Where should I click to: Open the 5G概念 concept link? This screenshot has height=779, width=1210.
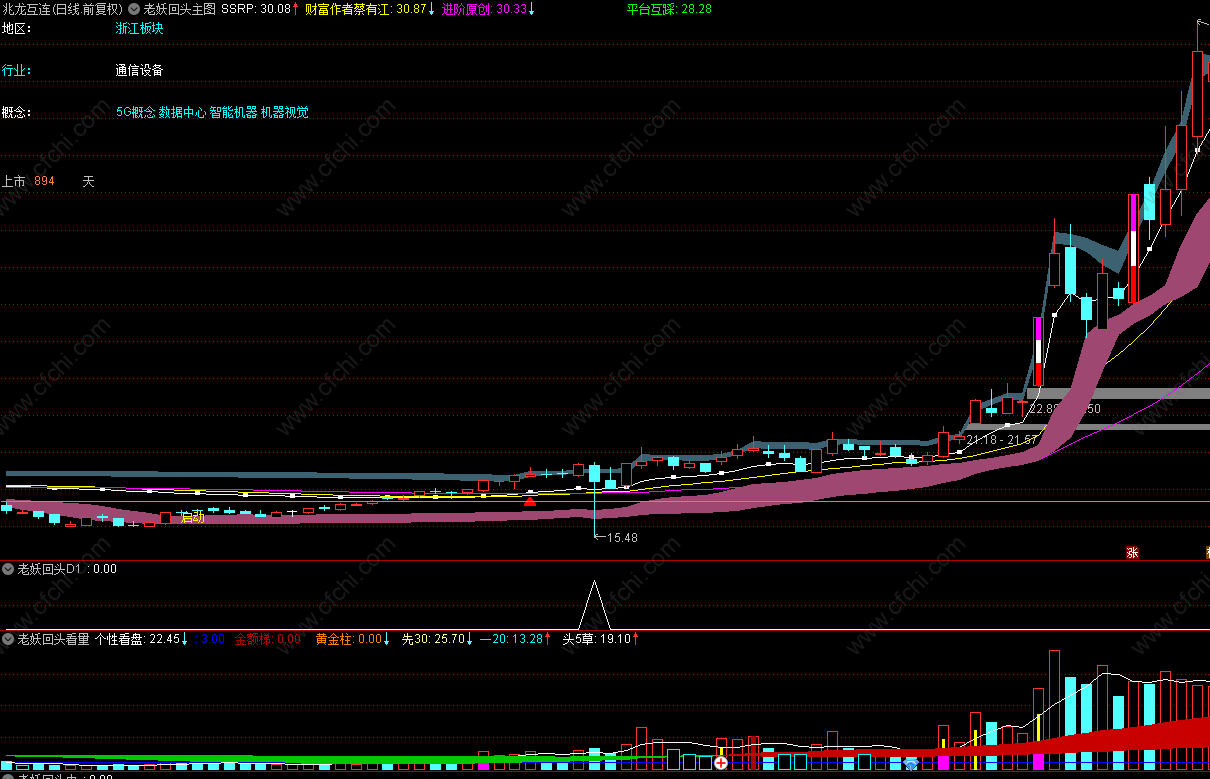pos(135,112)
